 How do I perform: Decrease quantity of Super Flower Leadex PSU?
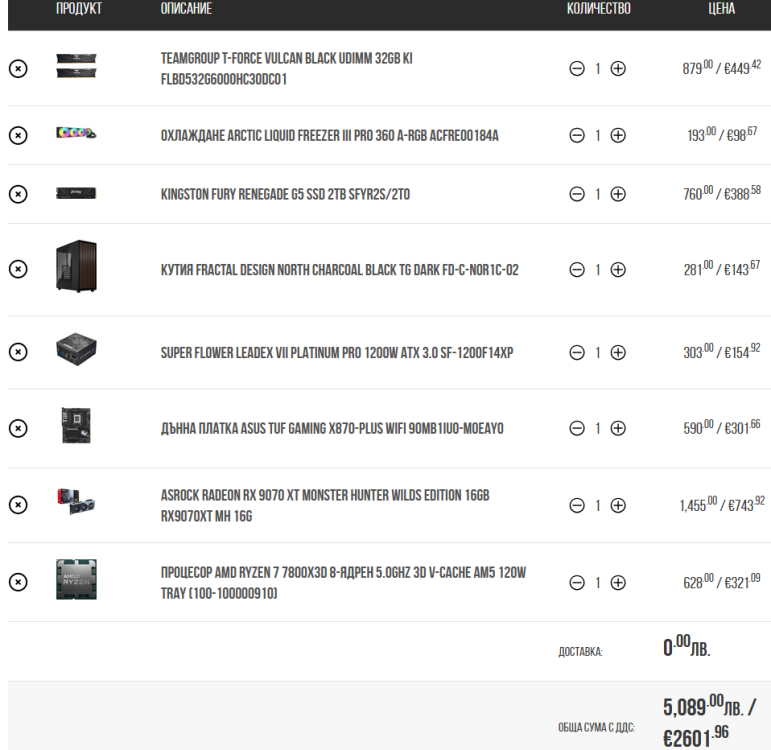click(577, 353)
